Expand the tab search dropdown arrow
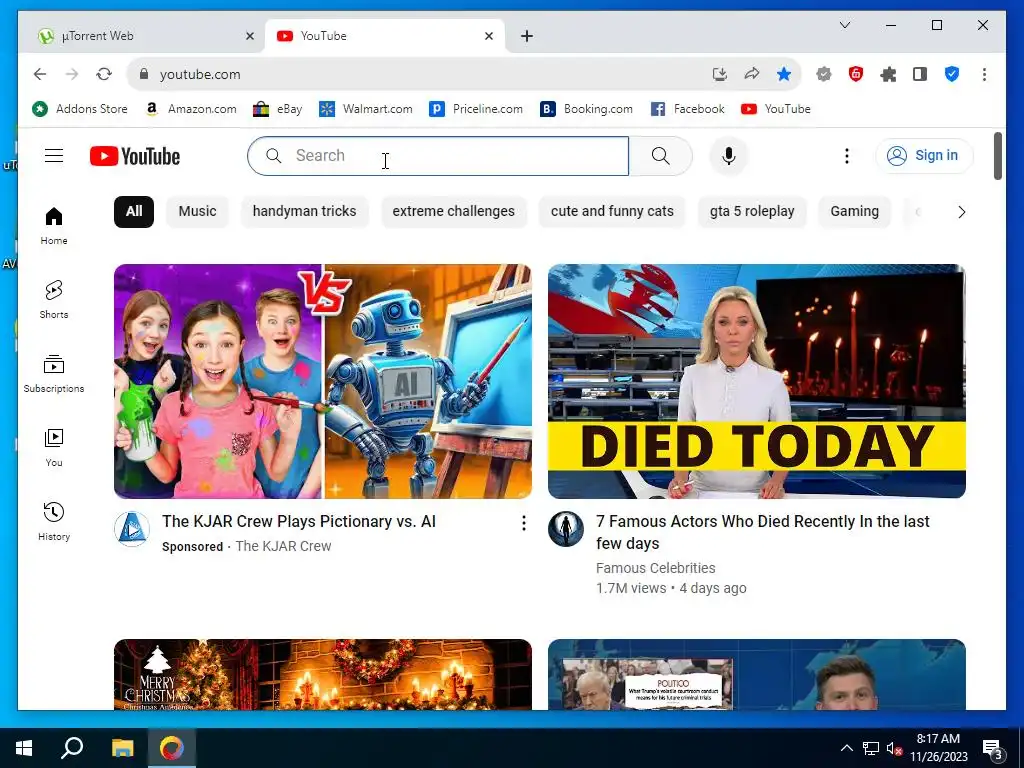Screen dimensions: 1024x768 click(844, 25)
